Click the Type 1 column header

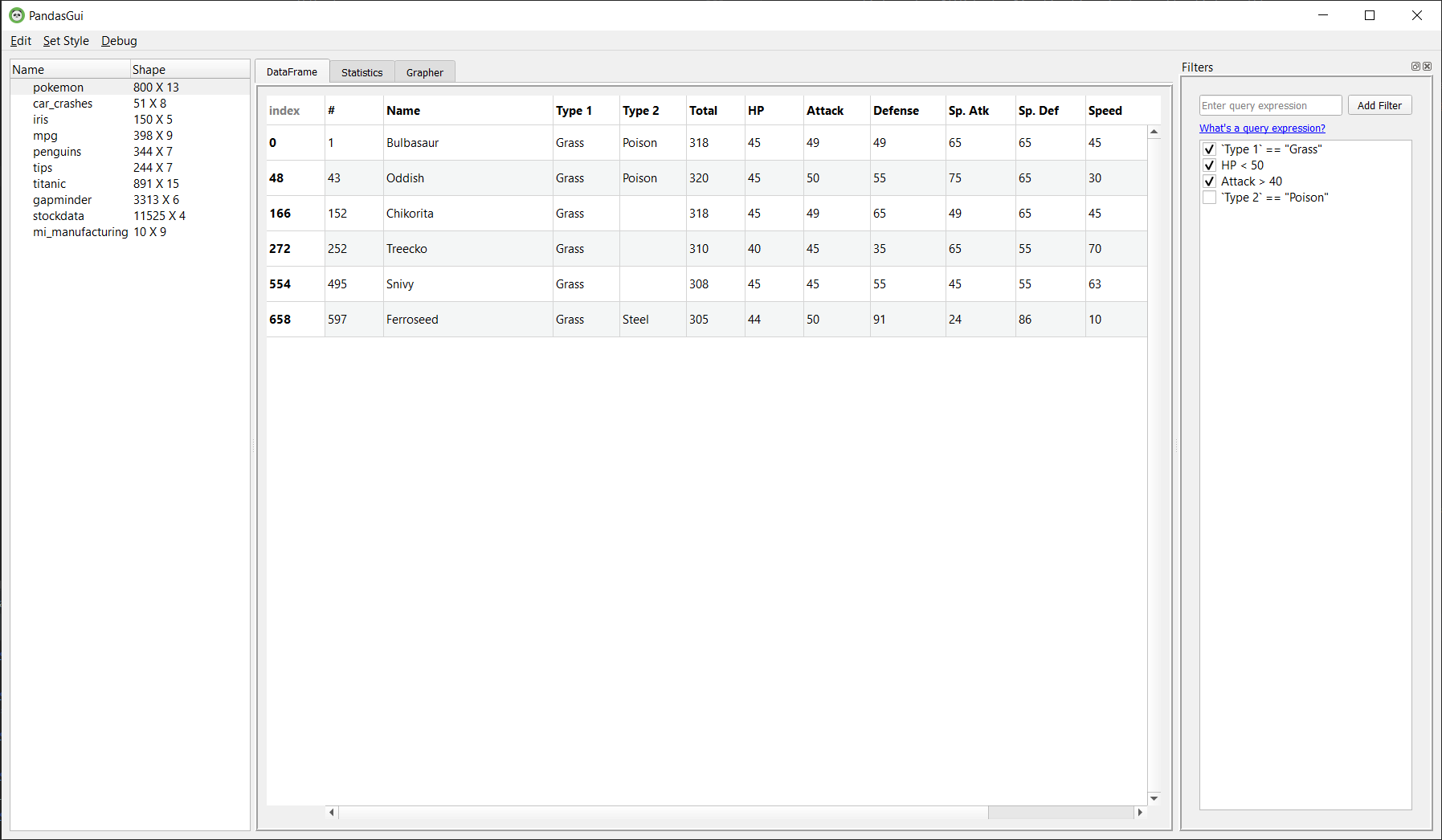pos(586,111)
